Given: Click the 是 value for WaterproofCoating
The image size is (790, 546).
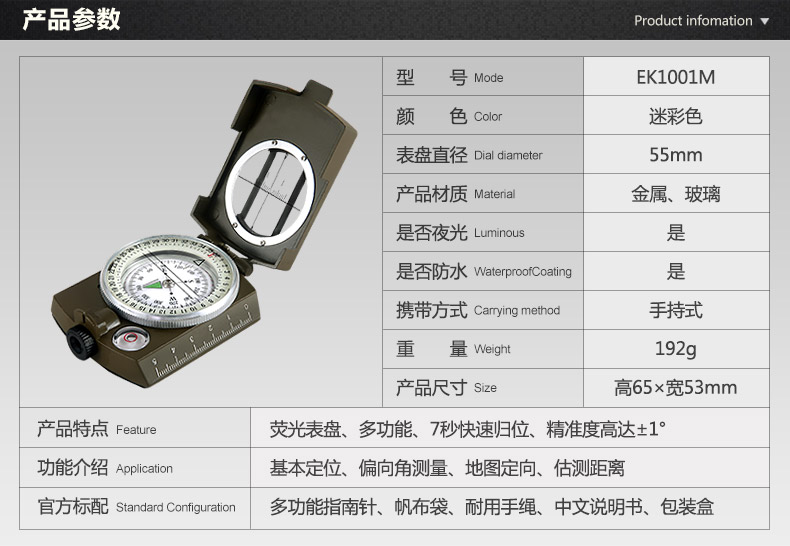Looking at the screenshot, I should click(x=676, y=271).
